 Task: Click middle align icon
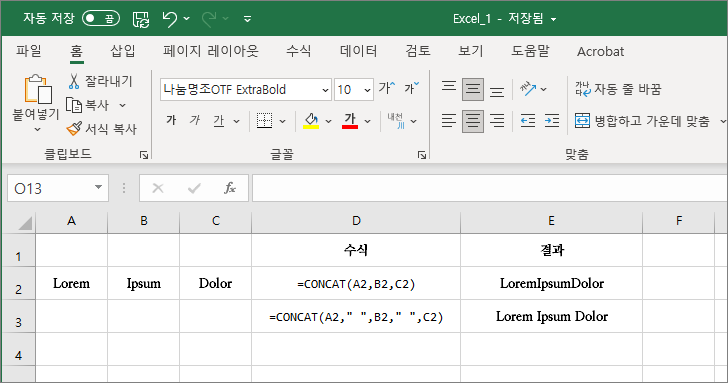coord(473,89)
